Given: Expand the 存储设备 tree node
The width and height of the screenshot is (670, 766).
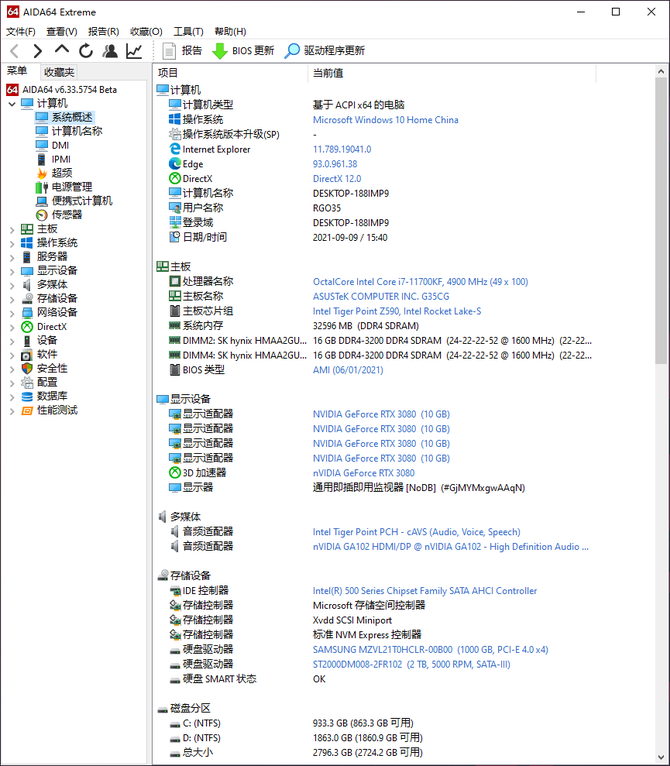Looking at the screenshot, I should click(x=12, y=298).
